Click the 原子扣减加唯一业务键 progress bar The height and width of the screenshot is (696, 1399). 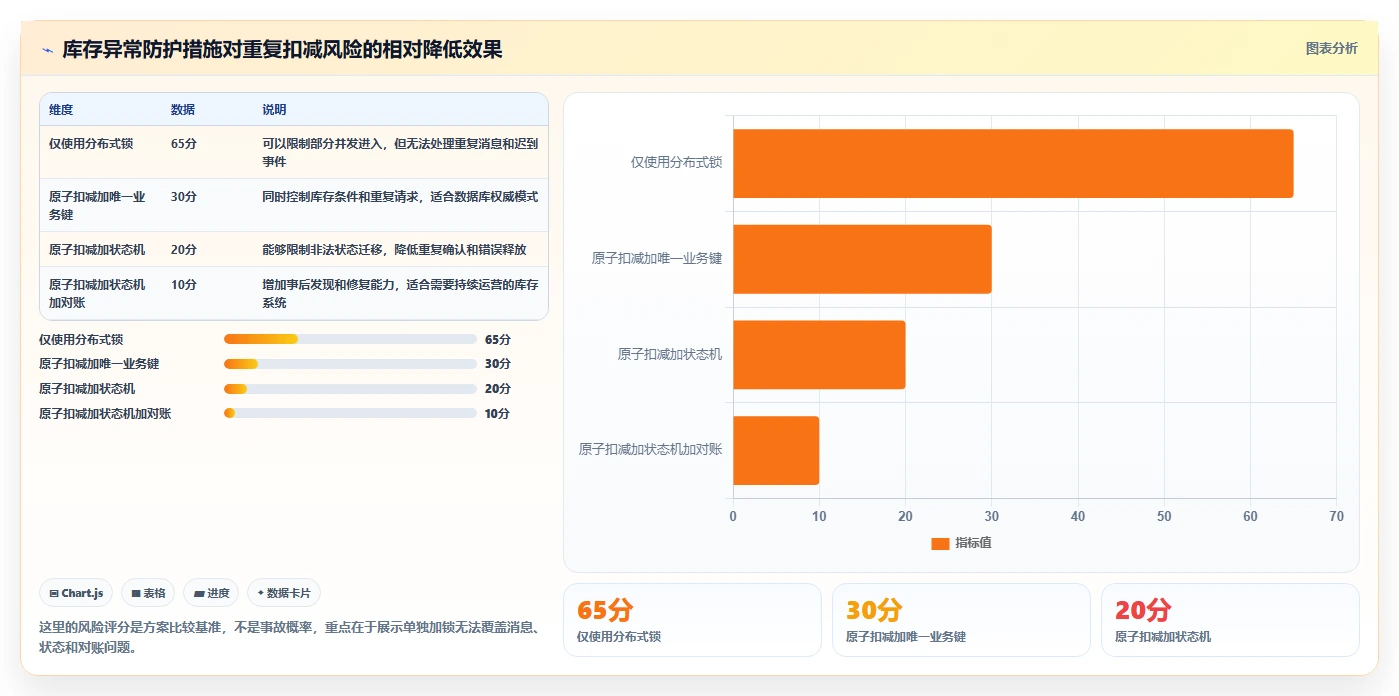(x=350, y=364)
